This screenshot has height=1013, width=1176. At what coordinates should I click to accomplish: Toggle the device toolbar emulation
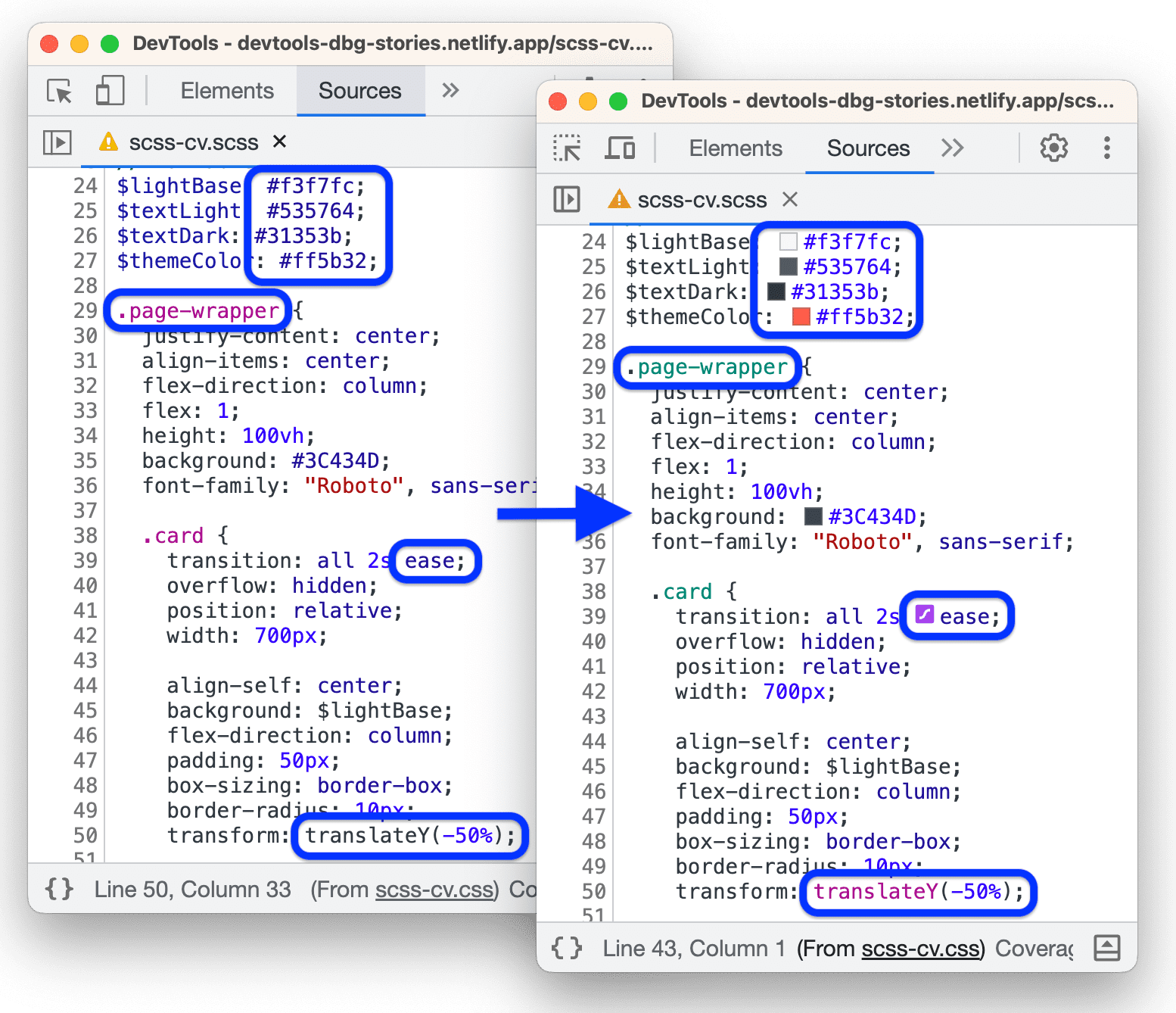[x=620, y=148]
